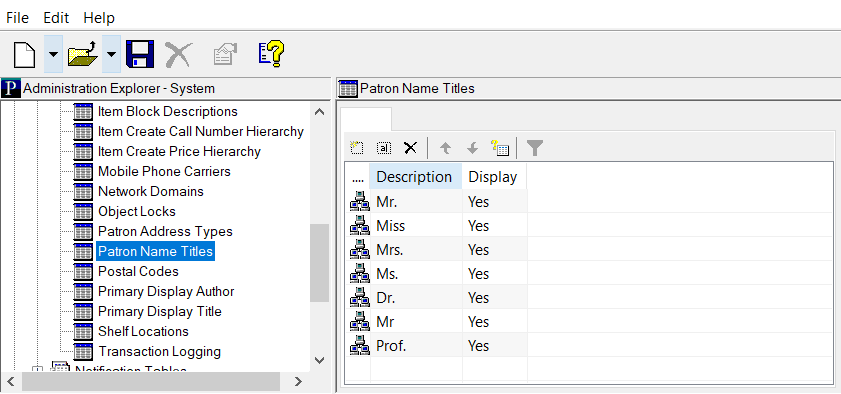Click the table help icon with question mark
Image resolution: width=841 pixels, height=394 pixels.
[499, 148]
